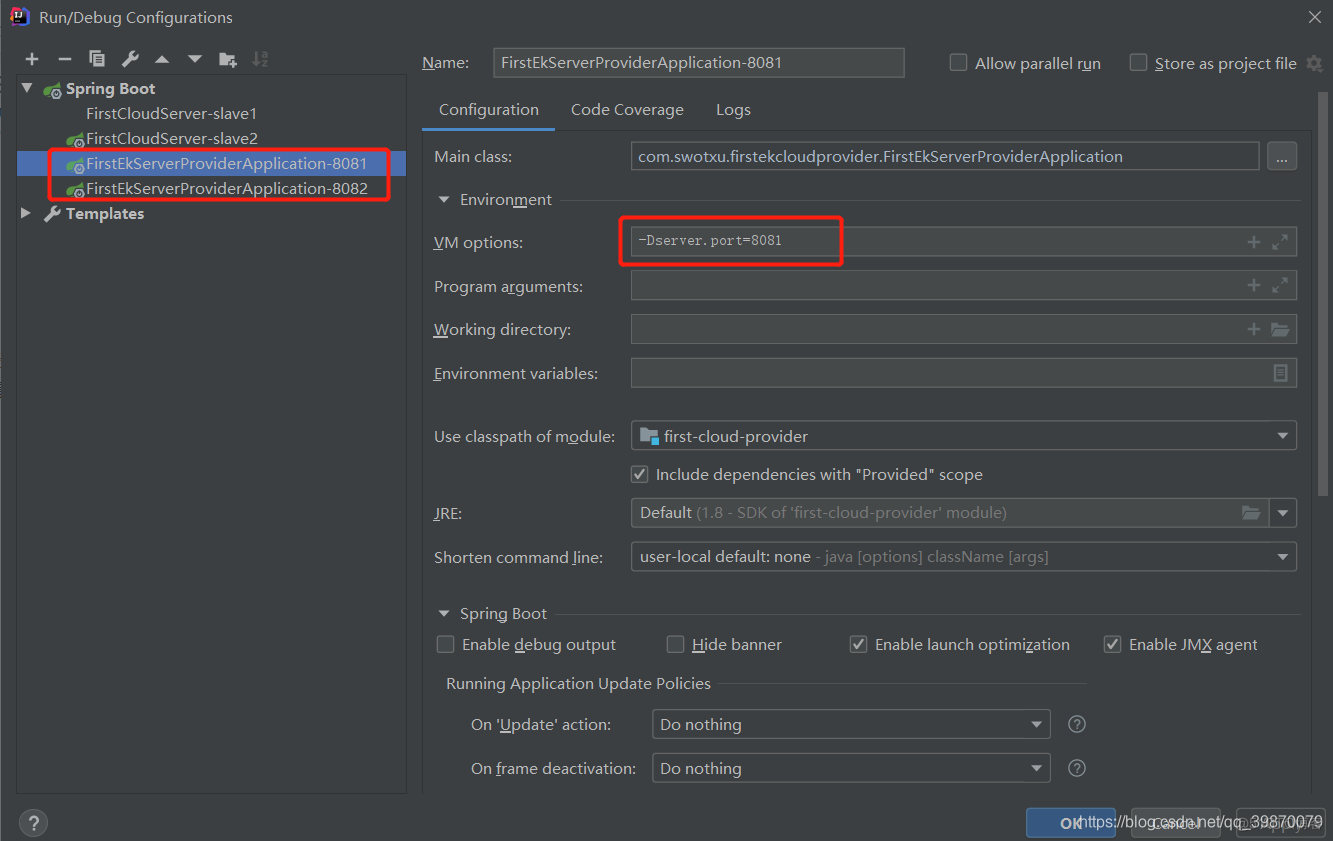Create new folder in configurations toolbar
The height and width of the screenshot is (841, 1333).
228,59
